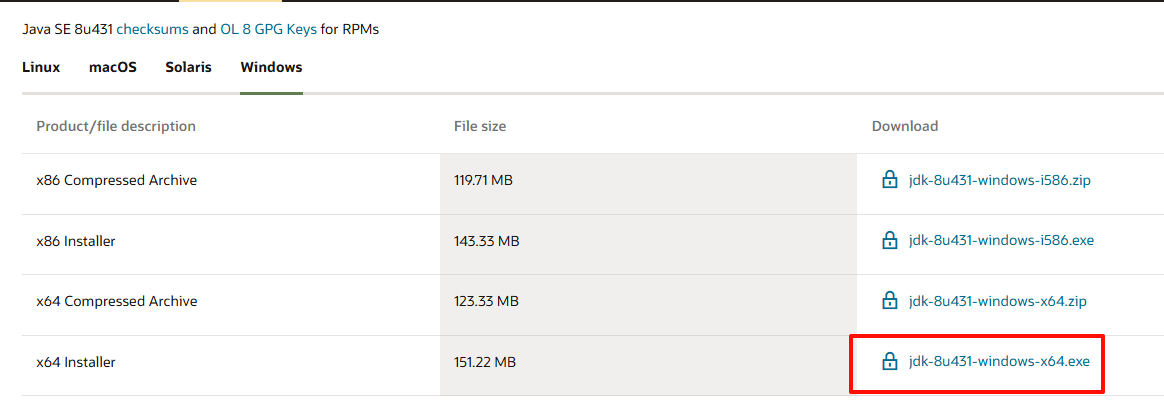This screenshot has width=1164, height=404.
Task: Click lock icon beside jdk-8u431-windows-i586.zip
Action: coord(889,180)
